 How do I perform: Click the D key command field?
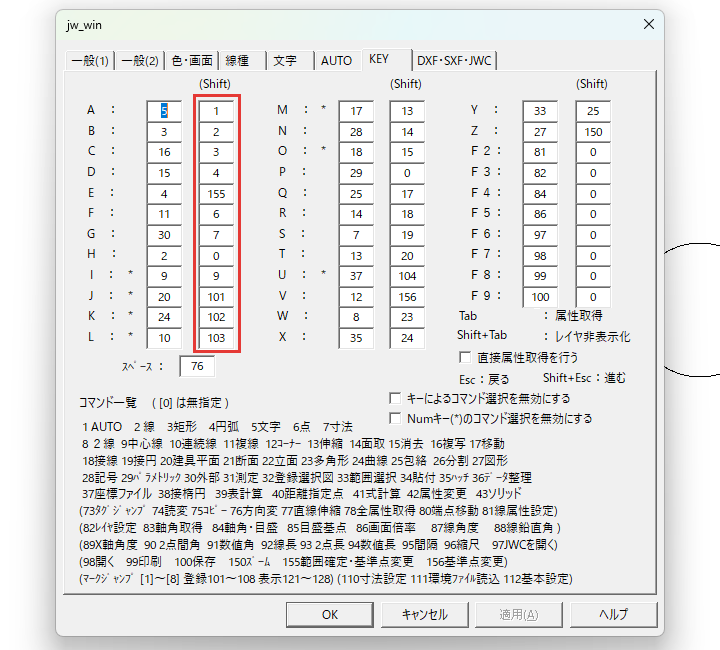click(x=164, y=173)
